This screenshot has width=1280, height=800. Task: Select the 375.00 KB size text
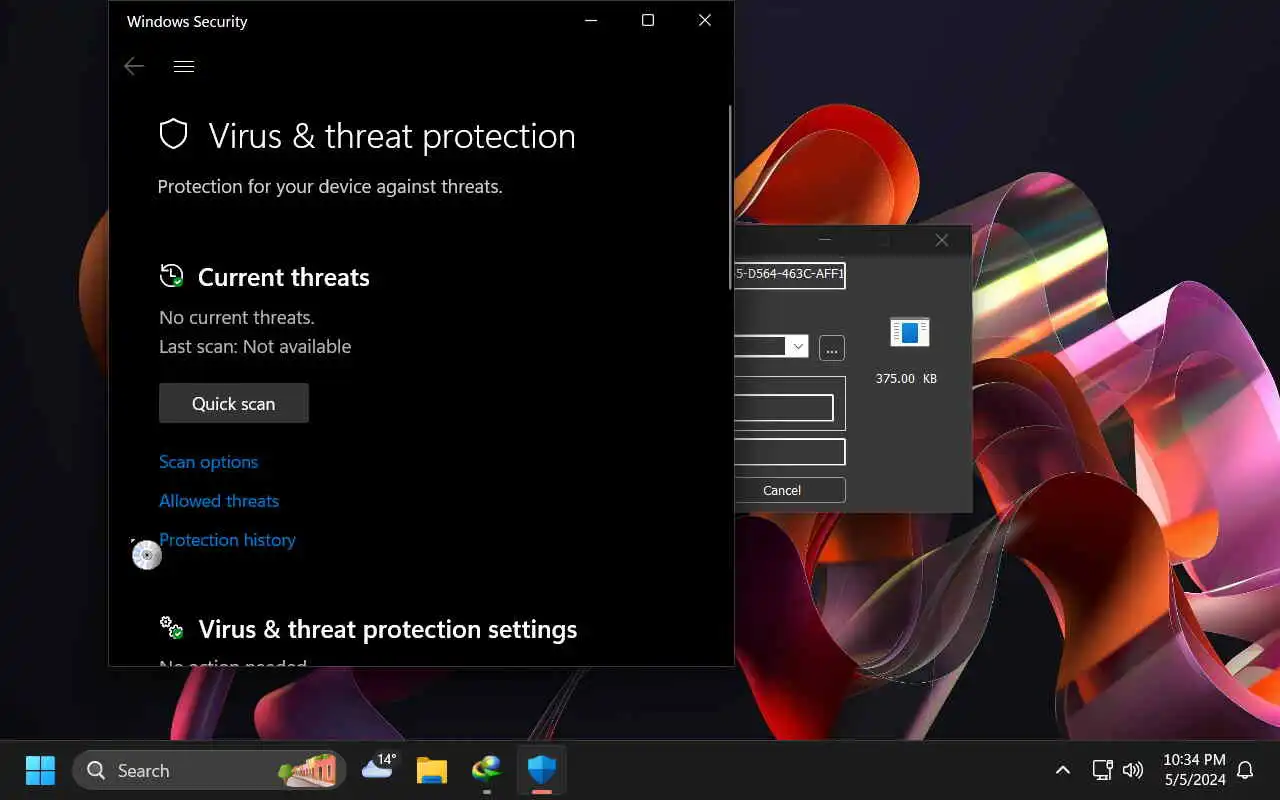tap(906, 379)
